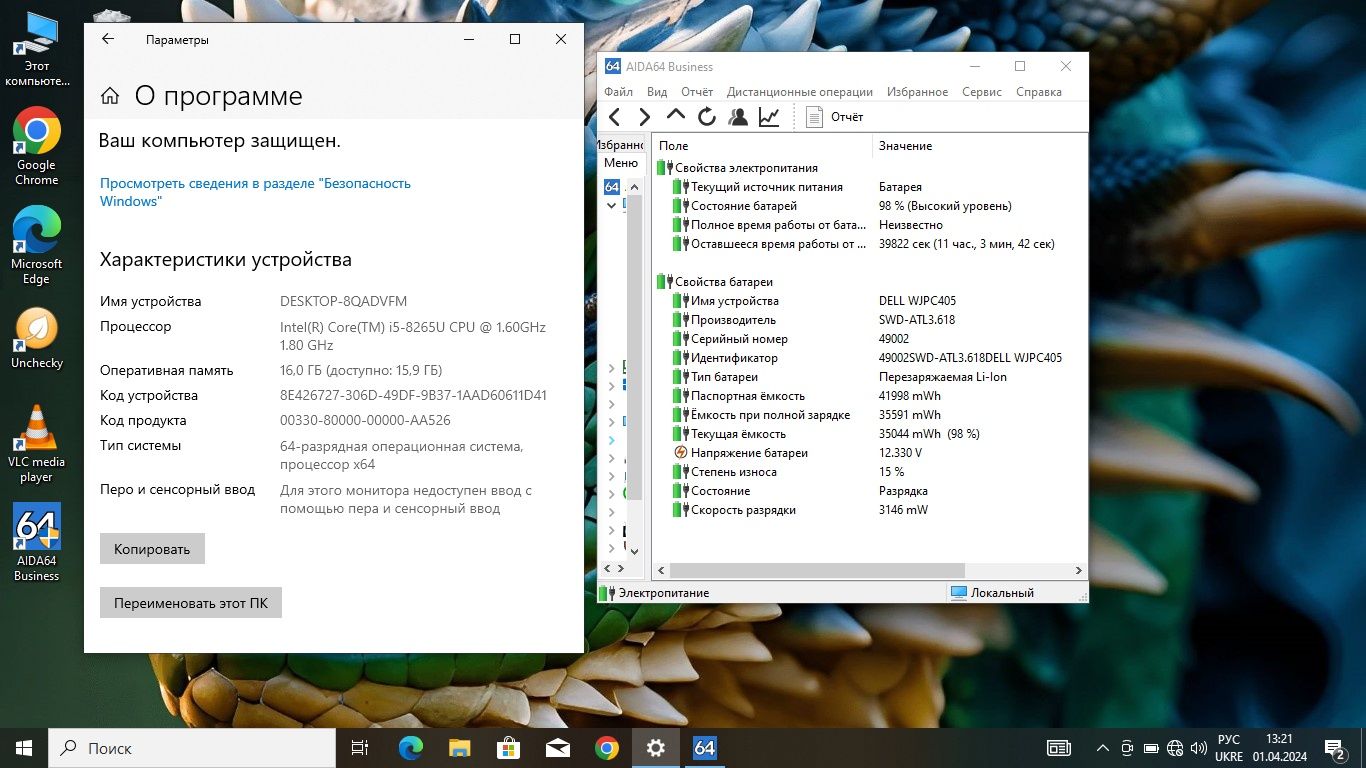Open AIDA64 graph chart icon
The height and width of the screenshot is (768, 1366).
(769, 117)
